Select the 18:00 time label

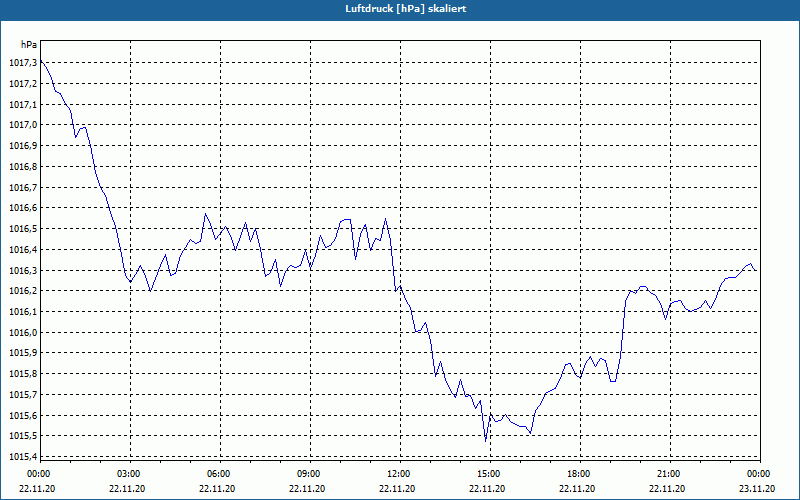[x=580, y=473]
